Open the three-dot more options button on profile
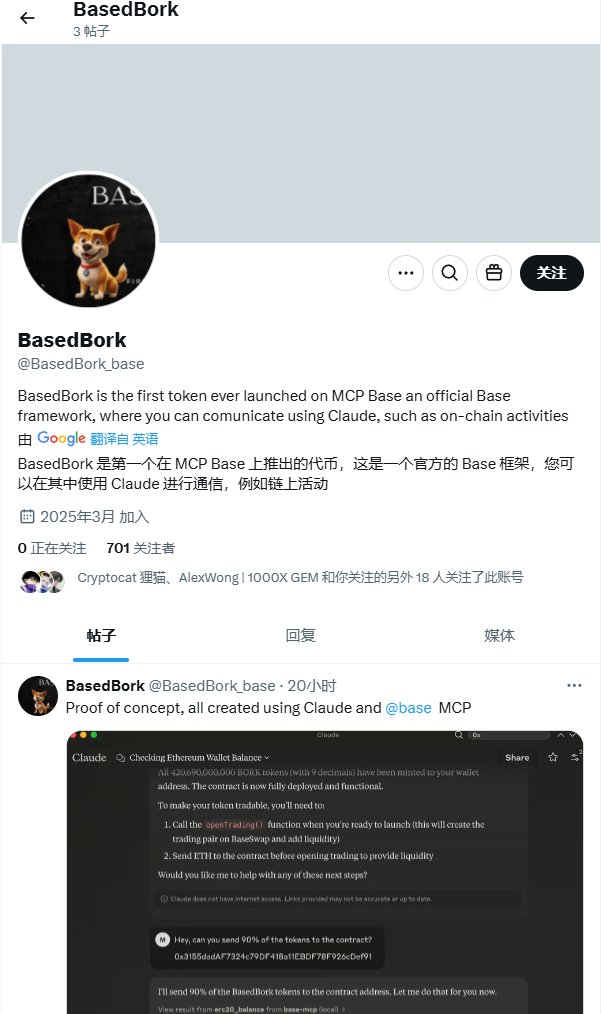 (x=406, y=273)
